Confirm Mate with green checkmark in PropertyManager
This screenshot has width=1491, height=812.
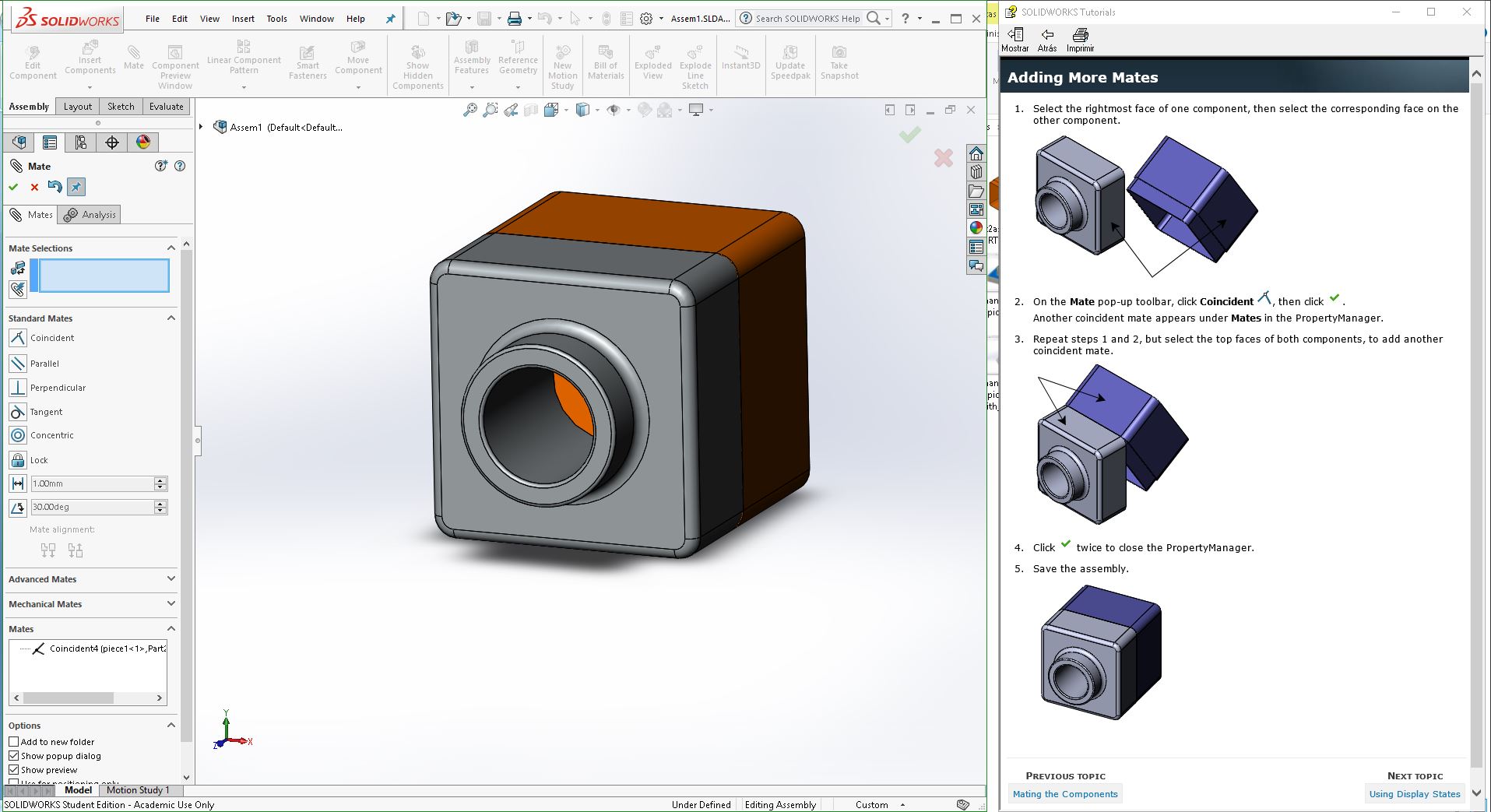click(13, 187)
